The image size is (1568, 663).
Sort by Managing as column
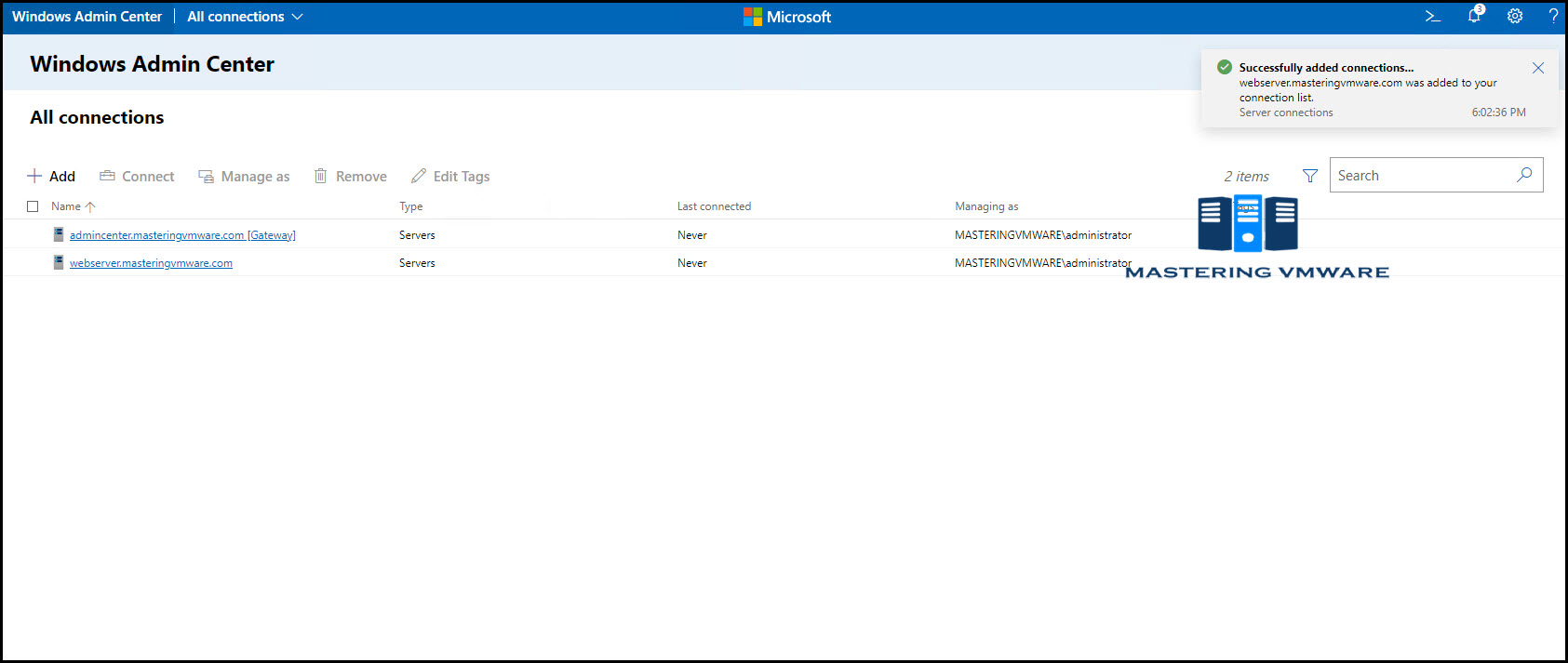[x=986, y=206]
